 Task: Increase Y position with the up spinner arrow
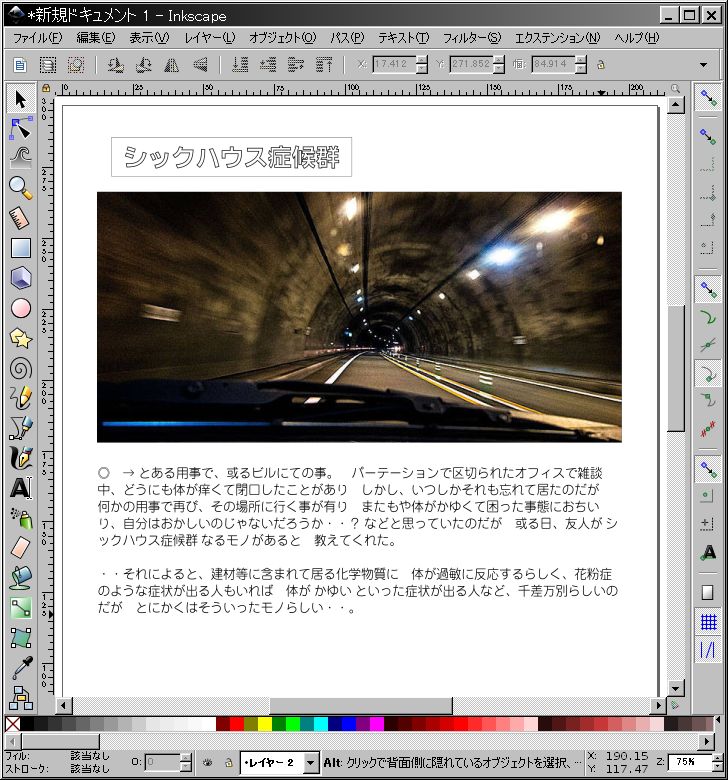[x=499, y=60]
